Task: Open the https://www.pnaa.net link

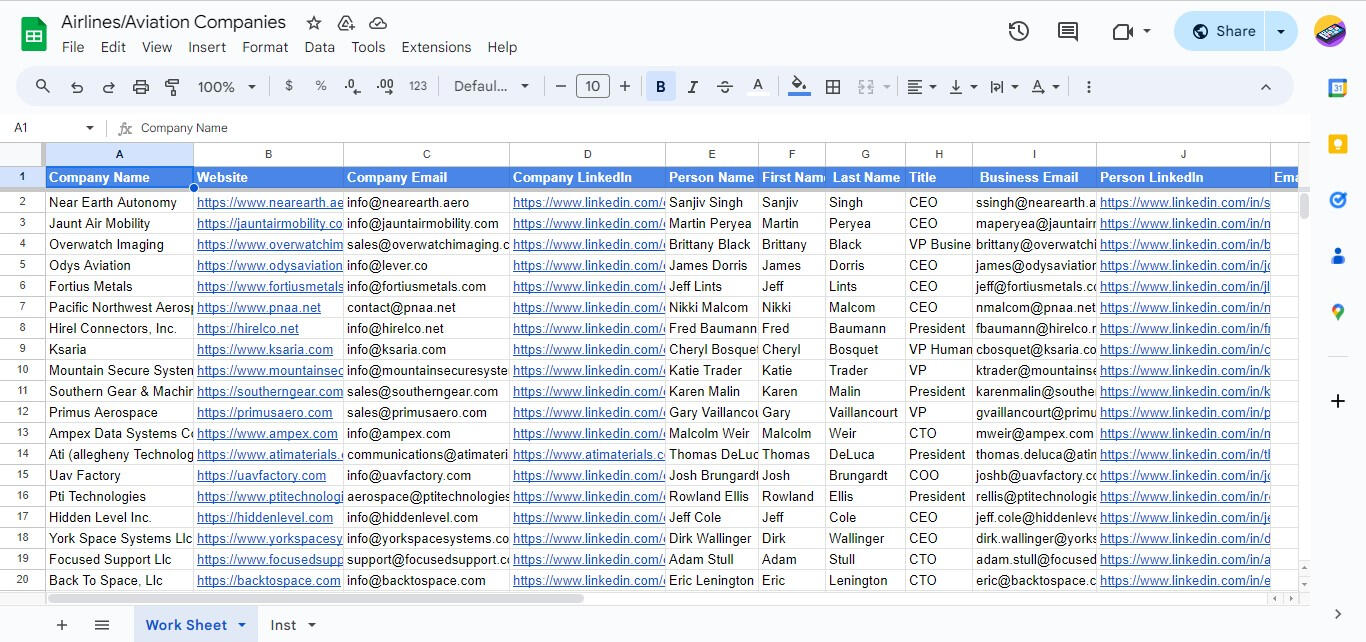Action: coord(259,307)
